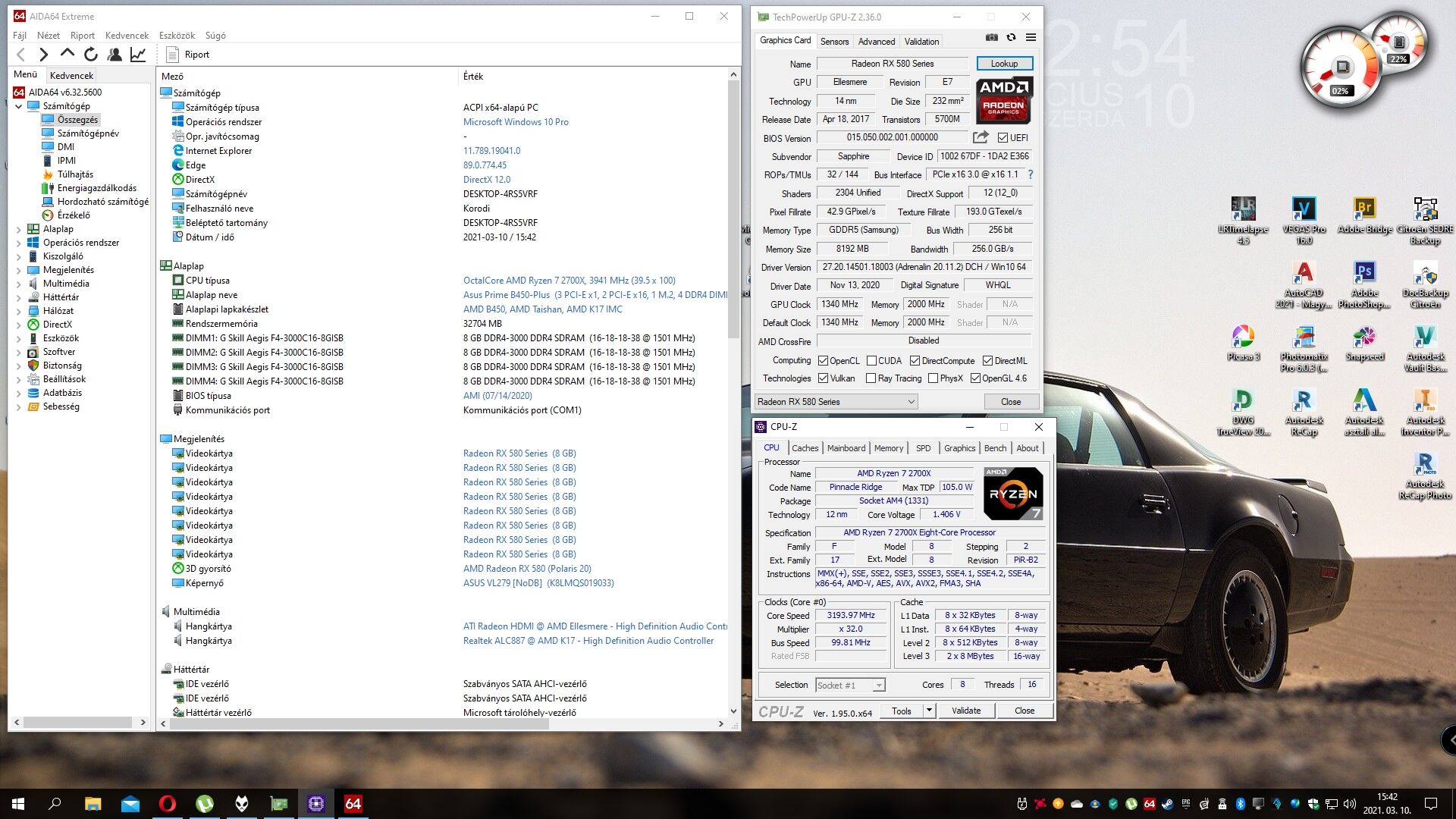Click the Riport toolbar button

click(x=187, y=55)
